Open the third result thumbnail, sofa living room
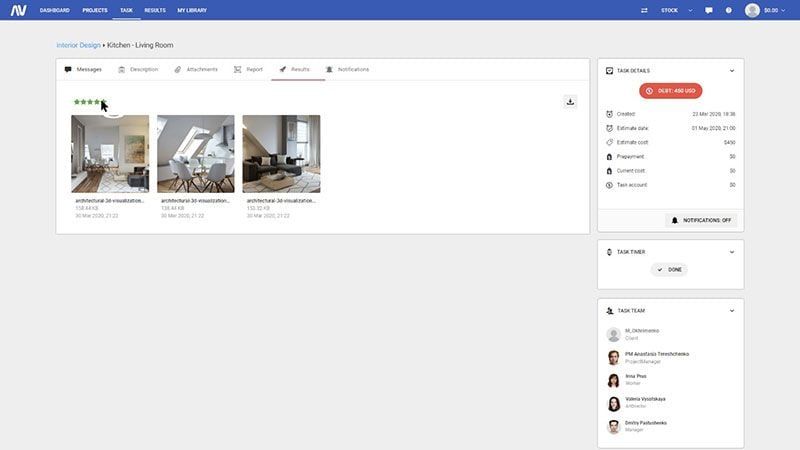 pyautogui.click(x=282, y=154)
